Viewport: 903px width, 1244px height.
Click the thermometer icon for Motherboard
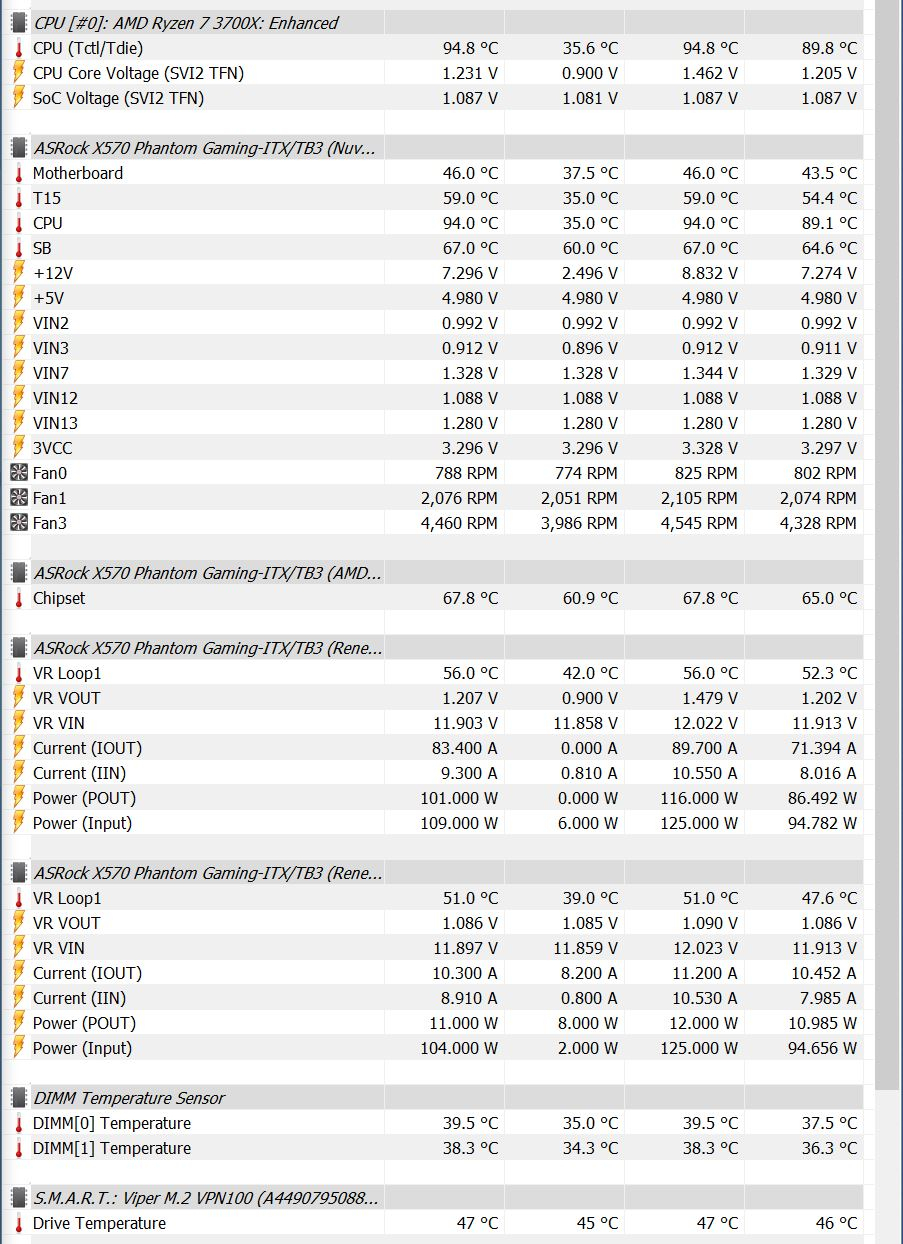pos(18,172)
